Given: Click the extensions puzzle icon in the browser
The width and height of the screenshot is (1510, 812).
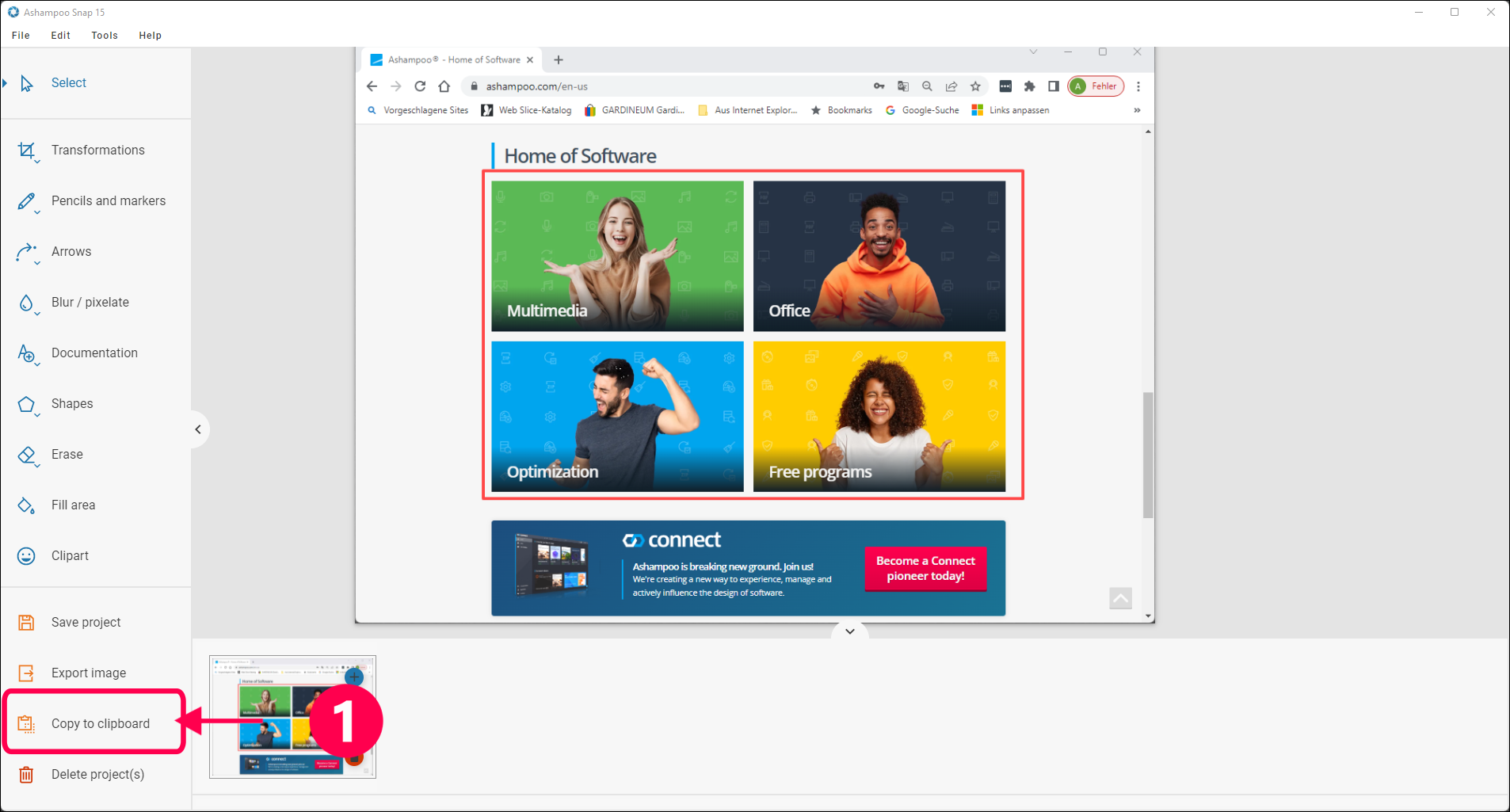Looking at the screenshot, I should (1029, 86).
